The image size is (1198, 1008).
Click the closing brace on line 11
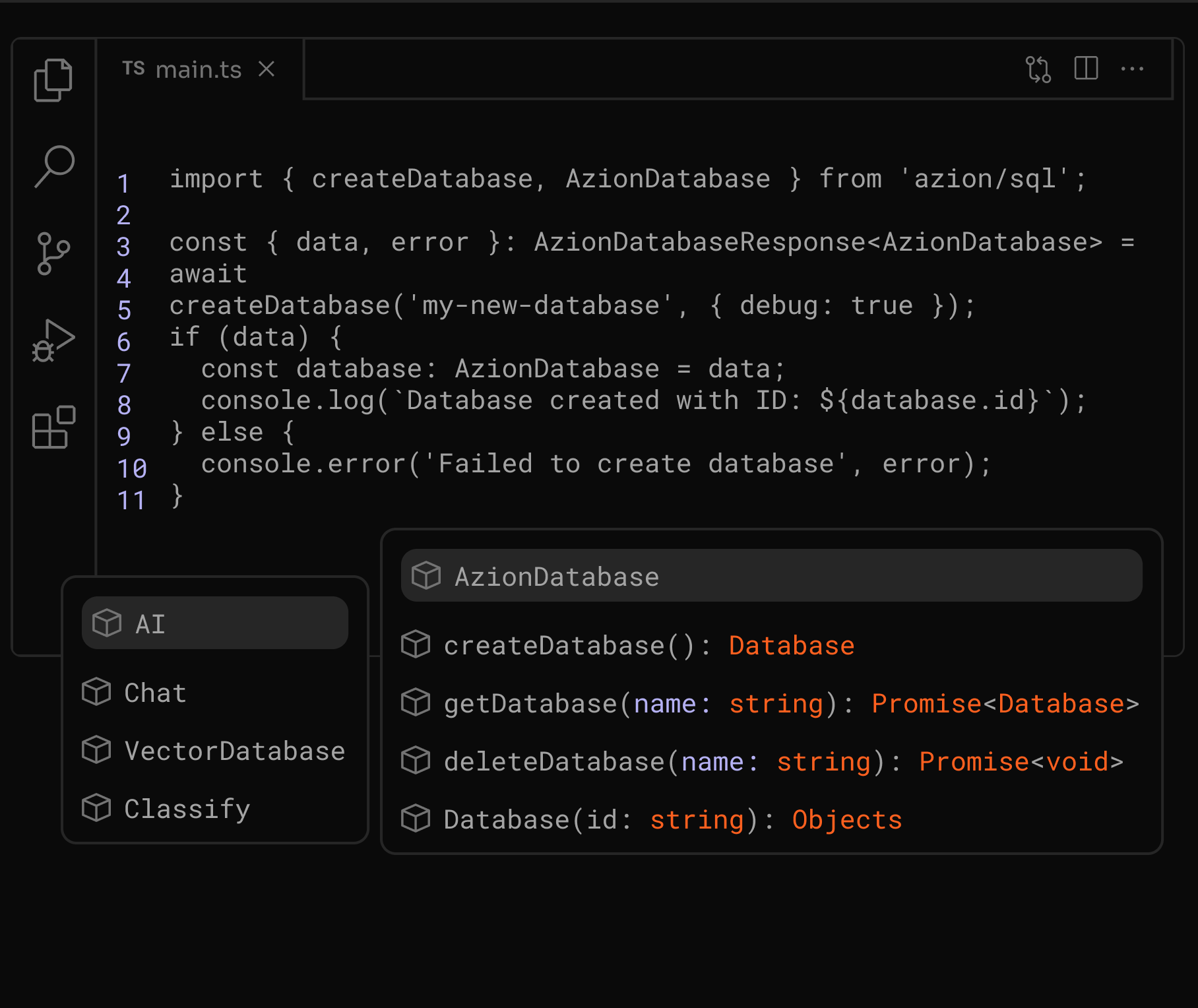click(176, 495)
